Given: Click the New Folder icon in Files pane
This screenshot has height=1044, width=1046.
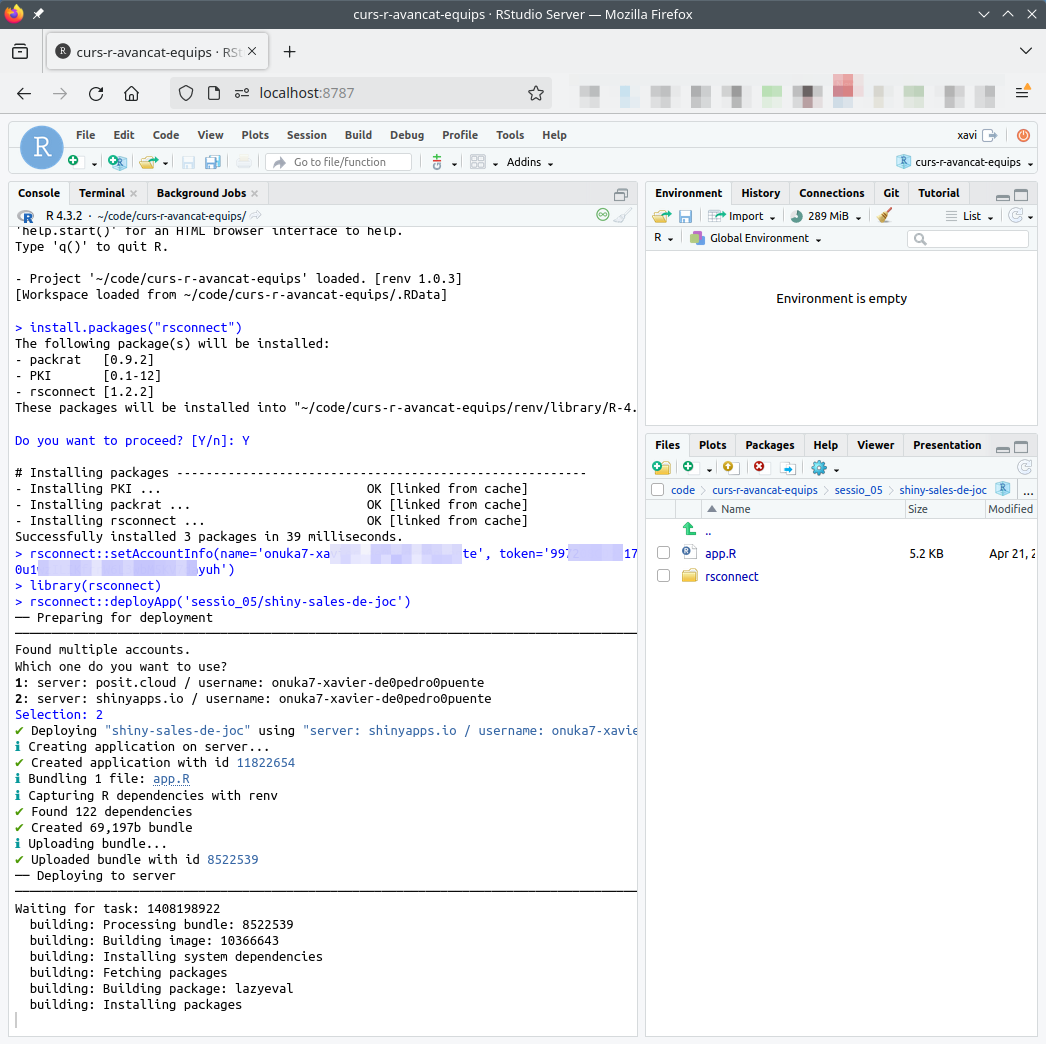Looking at the screenshot, I should (x=661, y=467).
